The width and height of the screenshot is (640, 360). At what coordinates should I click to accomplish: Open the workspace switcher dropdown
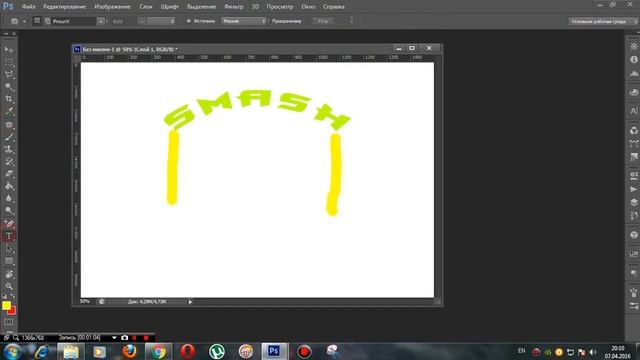(604, 21)
